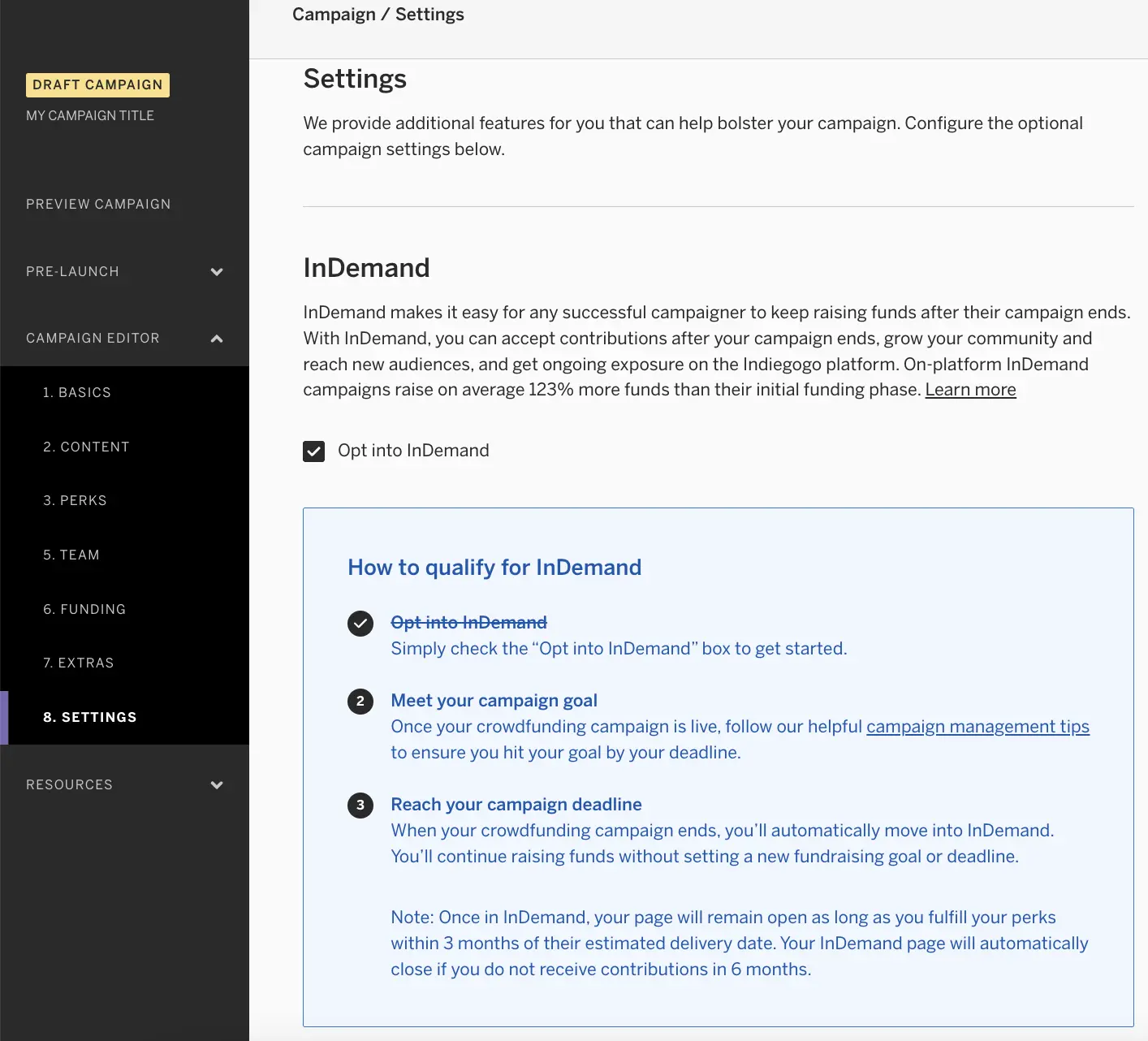Select 3. Perks in campaign editor

(x=75, y=500)
